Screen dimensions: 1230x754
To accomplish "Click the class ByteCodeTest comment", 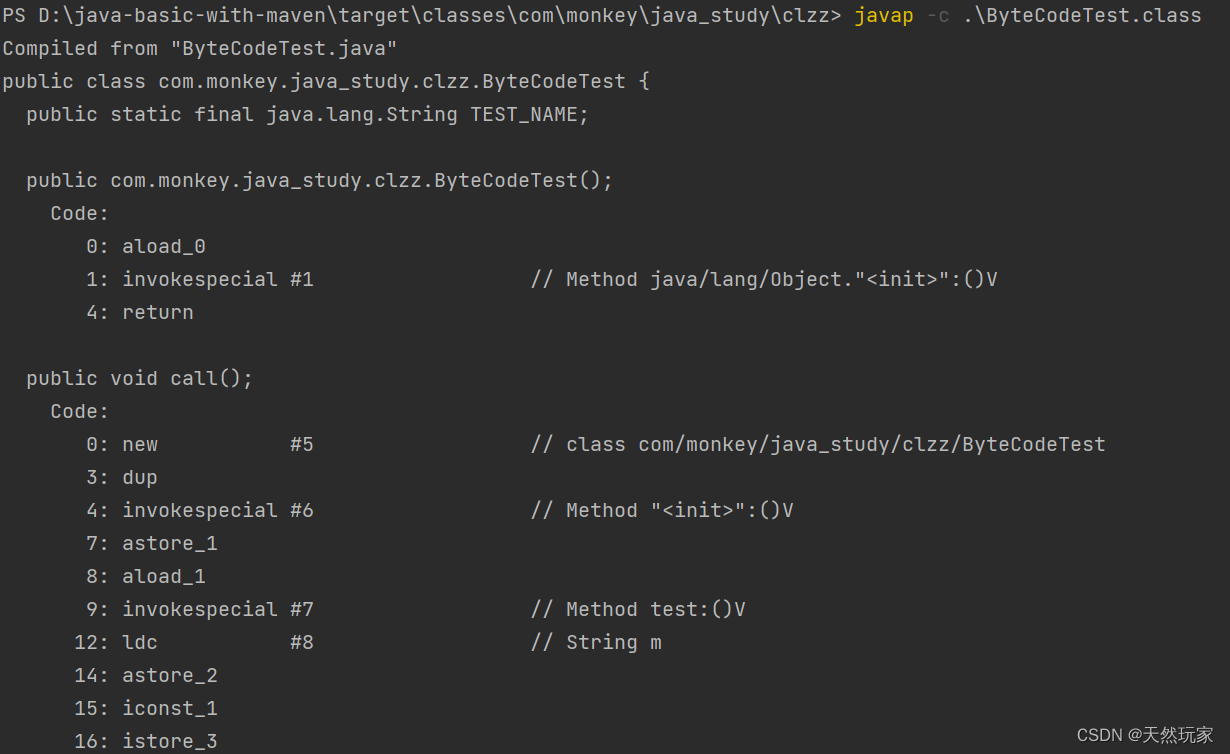I will click(818, 445).
